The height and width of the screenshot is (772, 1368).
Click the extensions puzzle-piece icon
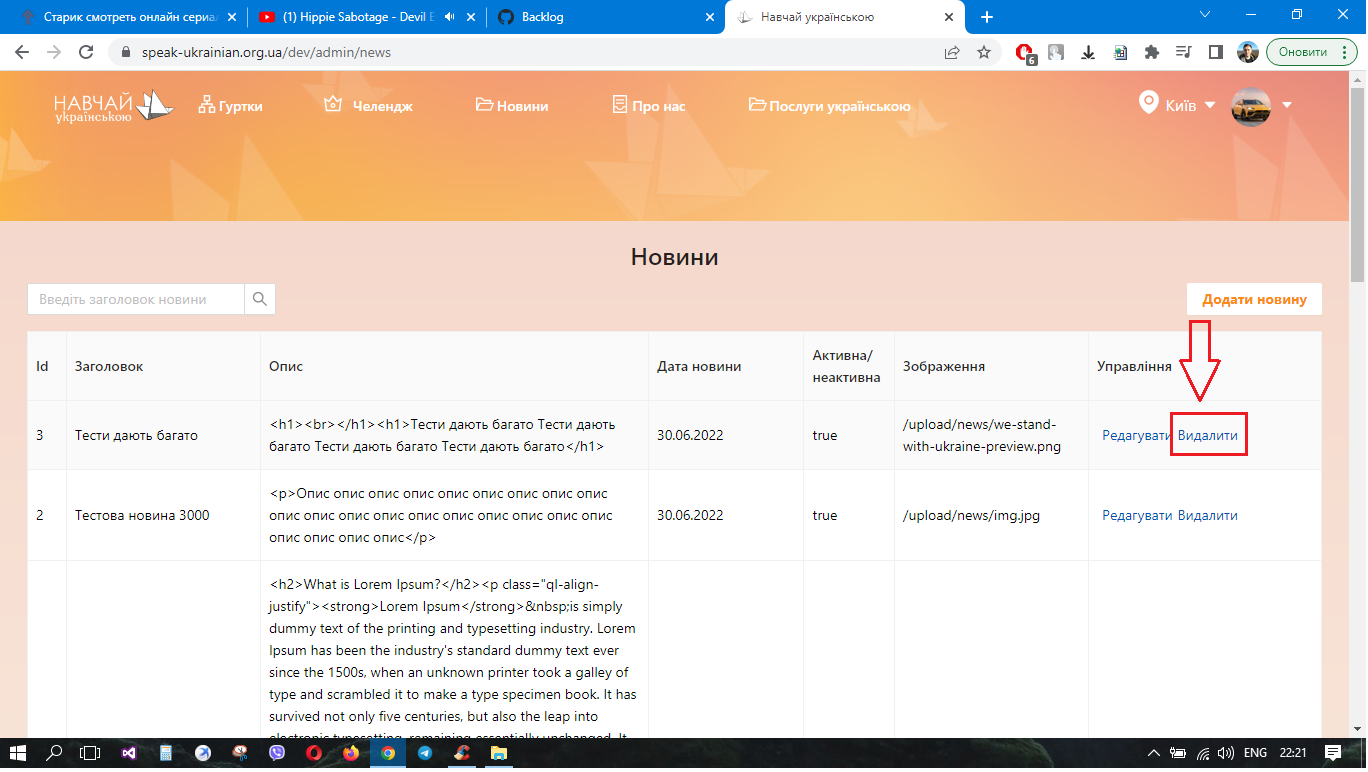(1150, 51)
